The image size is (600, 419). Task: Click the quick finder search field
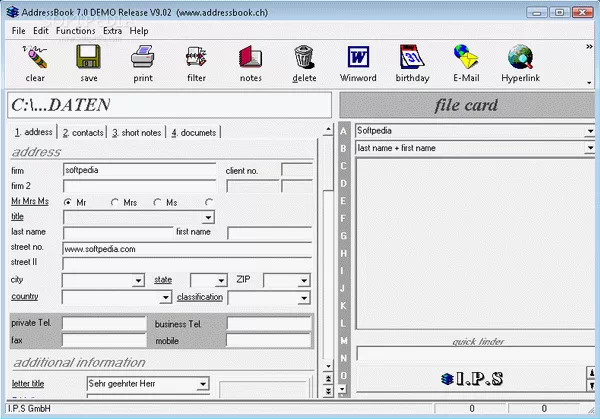[476, 353]
